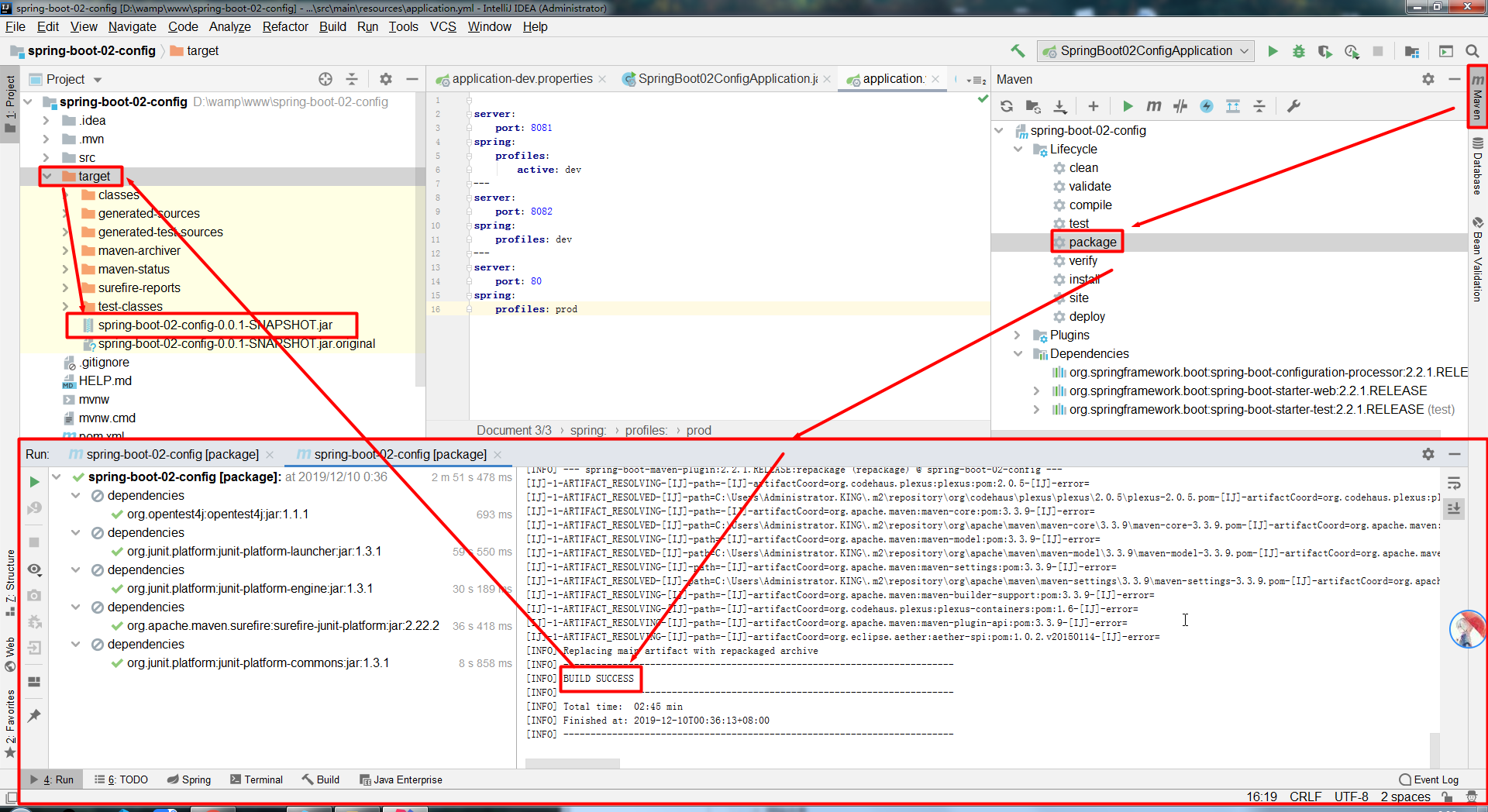This screenshot has height=812, width=1488.
Task: Change file encoding UTF-8 in status bar
Action: 1352,797
